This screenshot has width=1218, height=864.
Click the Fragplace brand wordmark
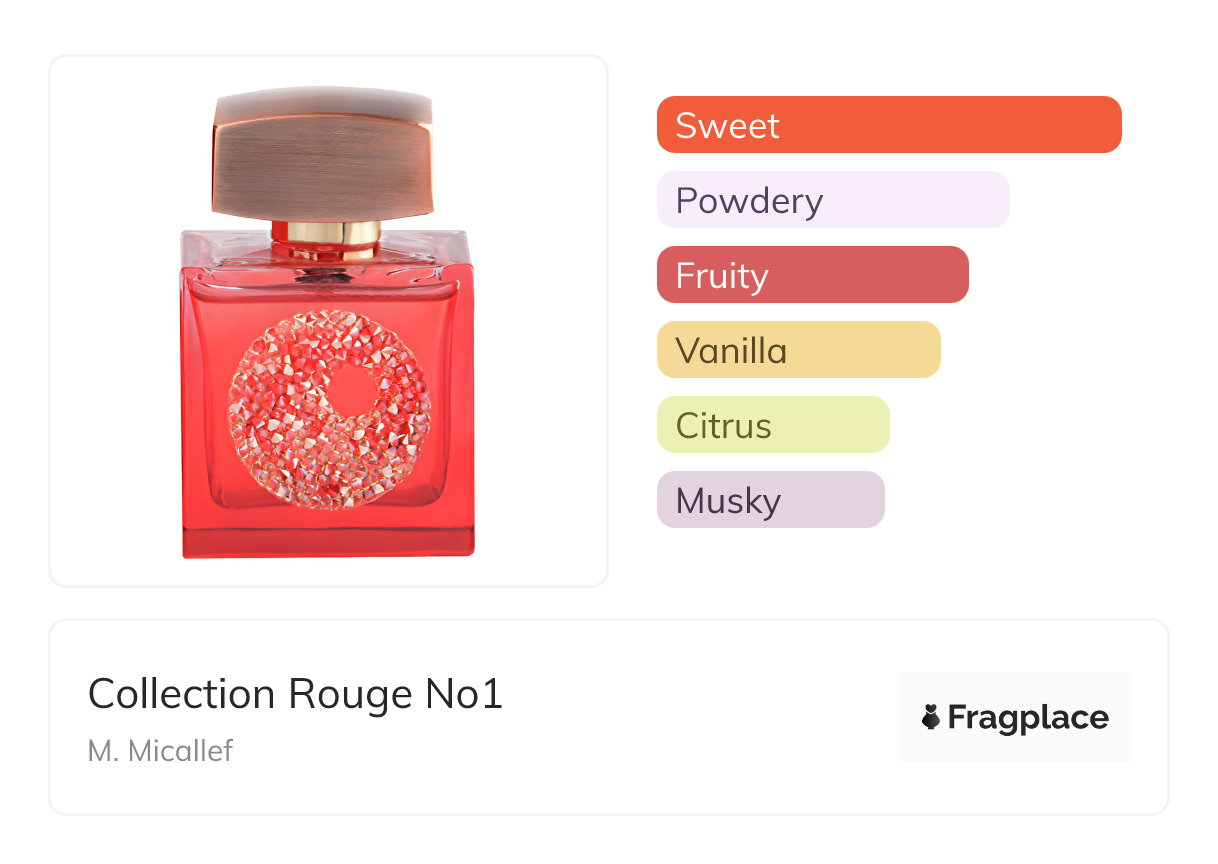tap(1028, 717)
